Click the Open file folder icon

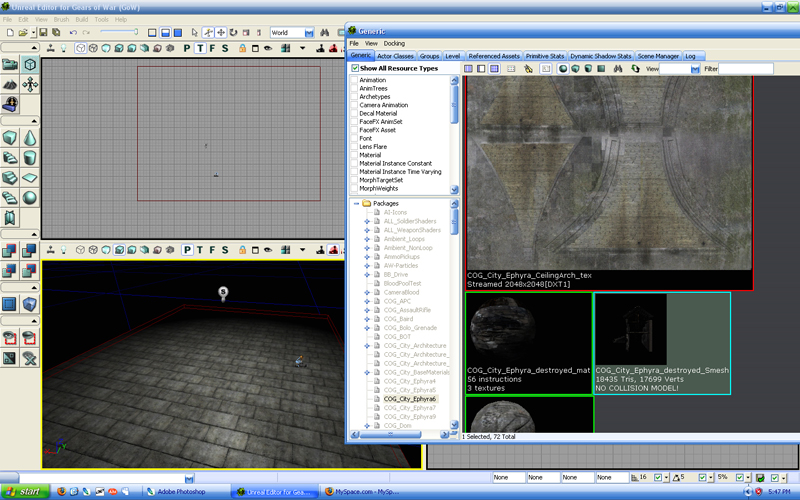tap(22, 32)
